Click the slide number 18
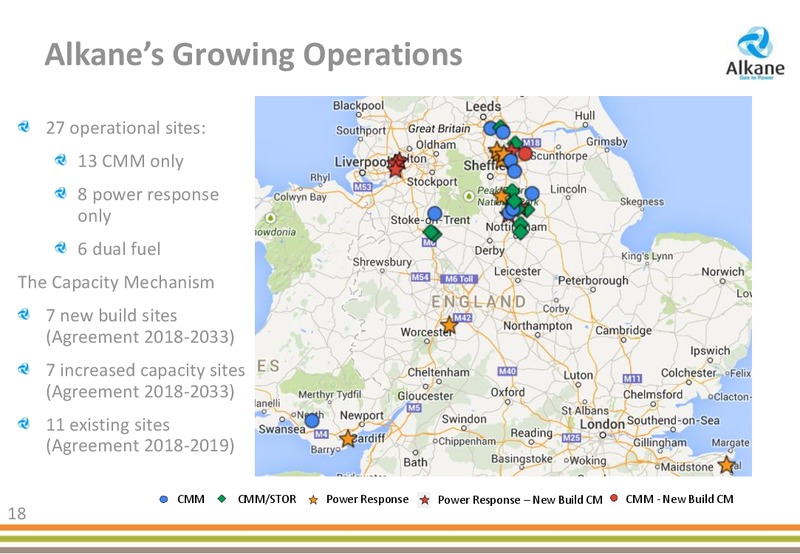Viewport: 800px width, 554px height. 17,513
